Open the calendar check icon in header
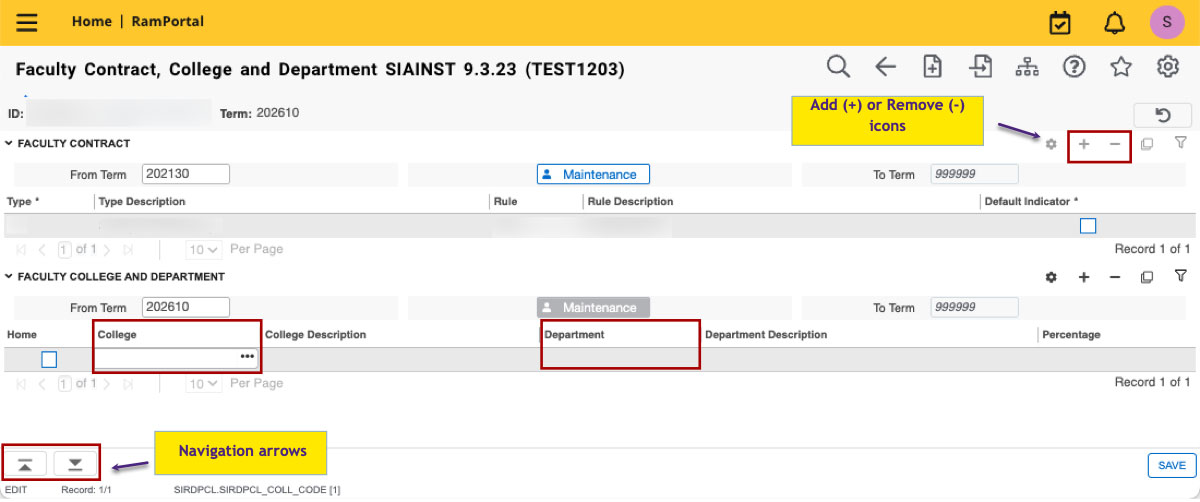The height and width of the screenshot is (502, 1200). coord(1061,22)
